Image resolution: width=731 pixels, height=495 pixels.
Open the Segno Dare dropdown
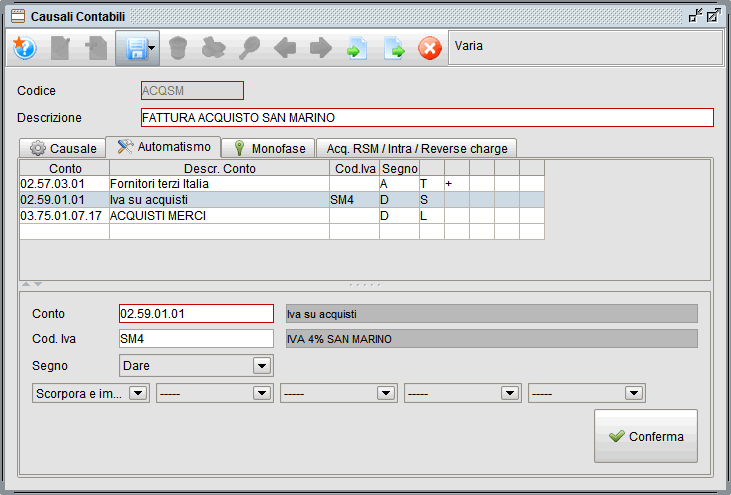[x=196, y=365]
